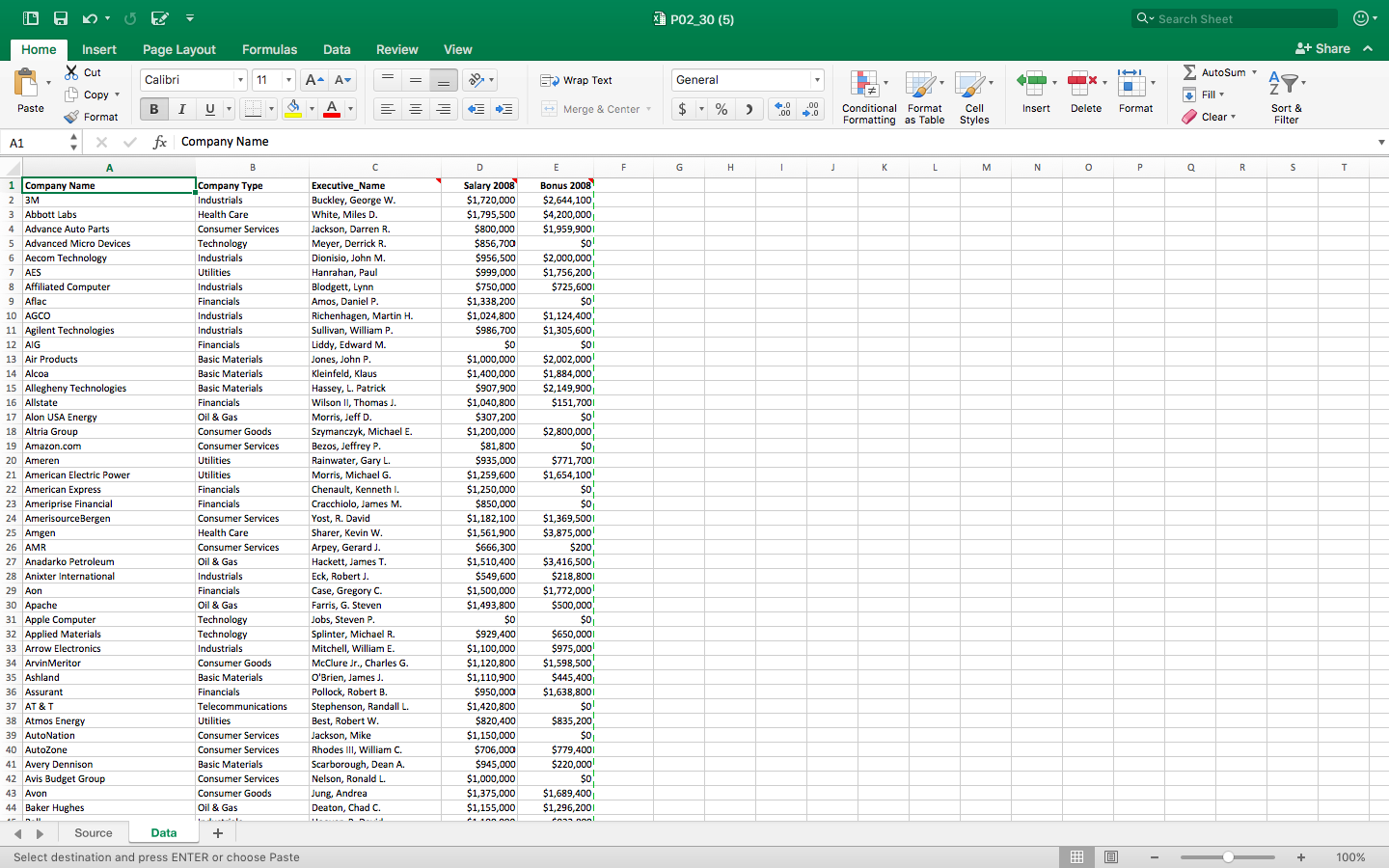Image resolution: width=1389 pixels, height=868 pixels.
Task: Click the Increase indent icon
Action: pyautogui.click(x=504, y=109)
